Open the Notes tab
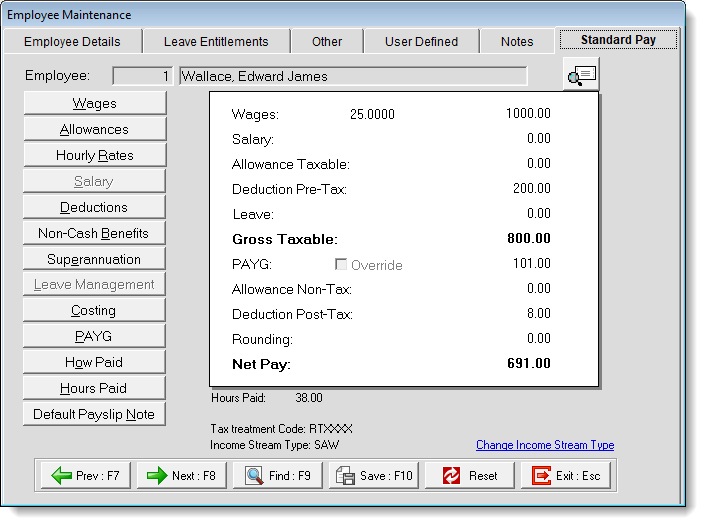Image resolution: width=705 pixels, height=526 pixels. pyautogui.click(x=517, y=41)
